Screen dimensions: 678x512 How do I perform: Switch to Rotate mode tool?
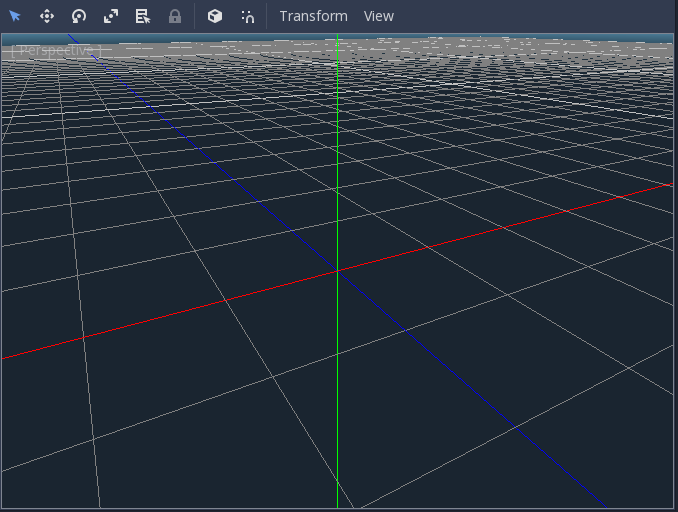79,16
